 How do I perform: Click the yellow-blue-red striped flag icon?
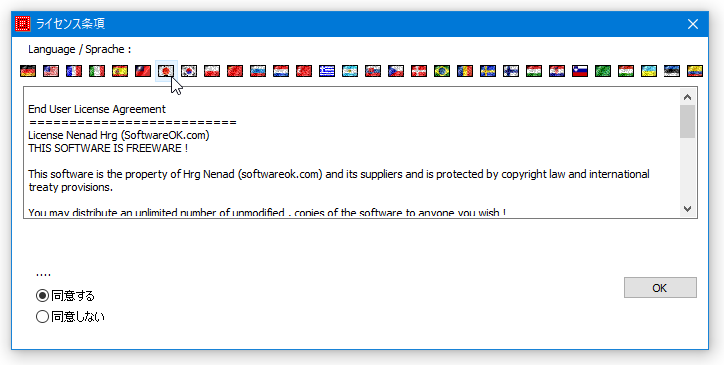pyautogui.click(x=695, y=71)
